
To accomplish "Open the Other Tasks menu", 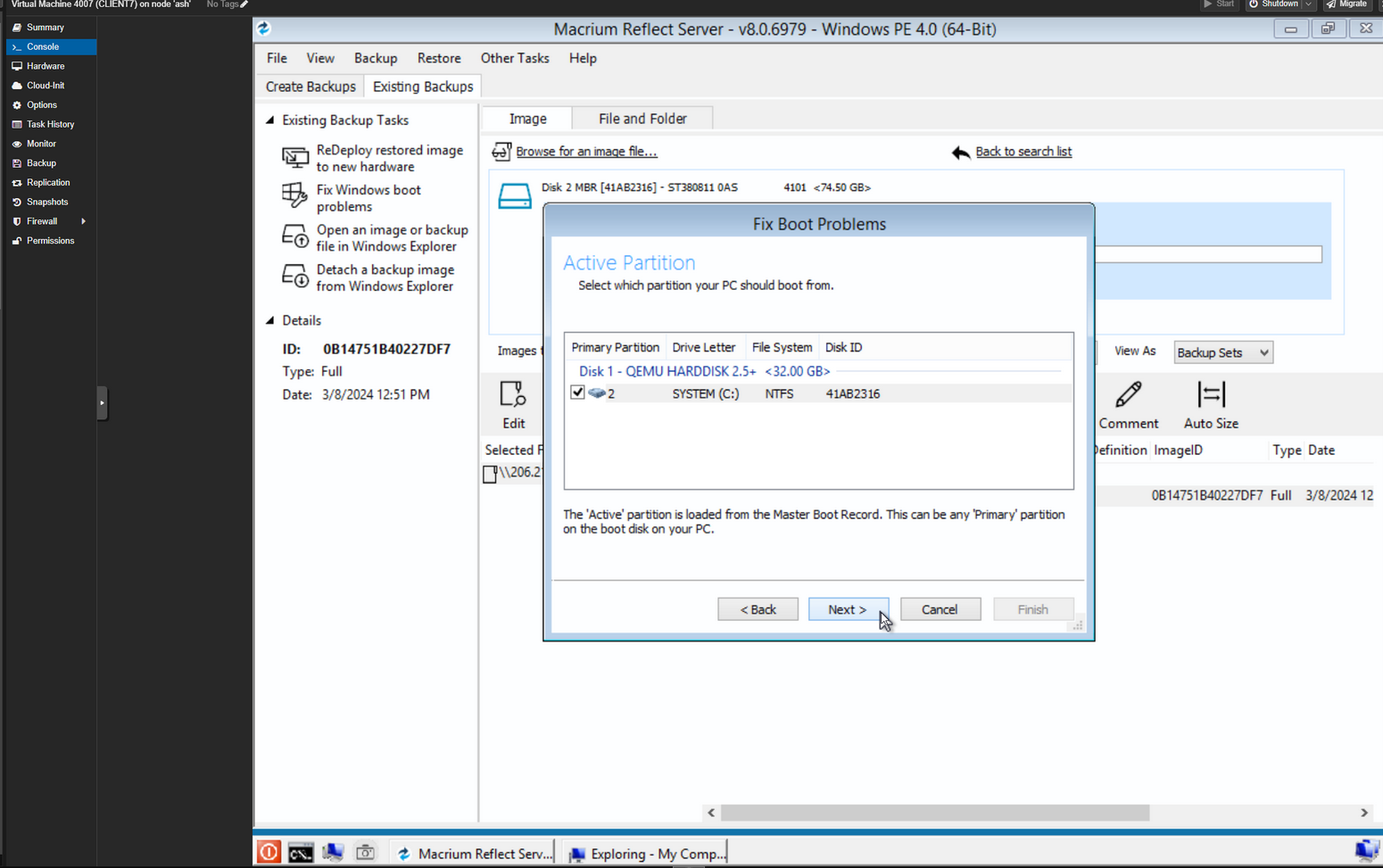I will coord(515,58).
